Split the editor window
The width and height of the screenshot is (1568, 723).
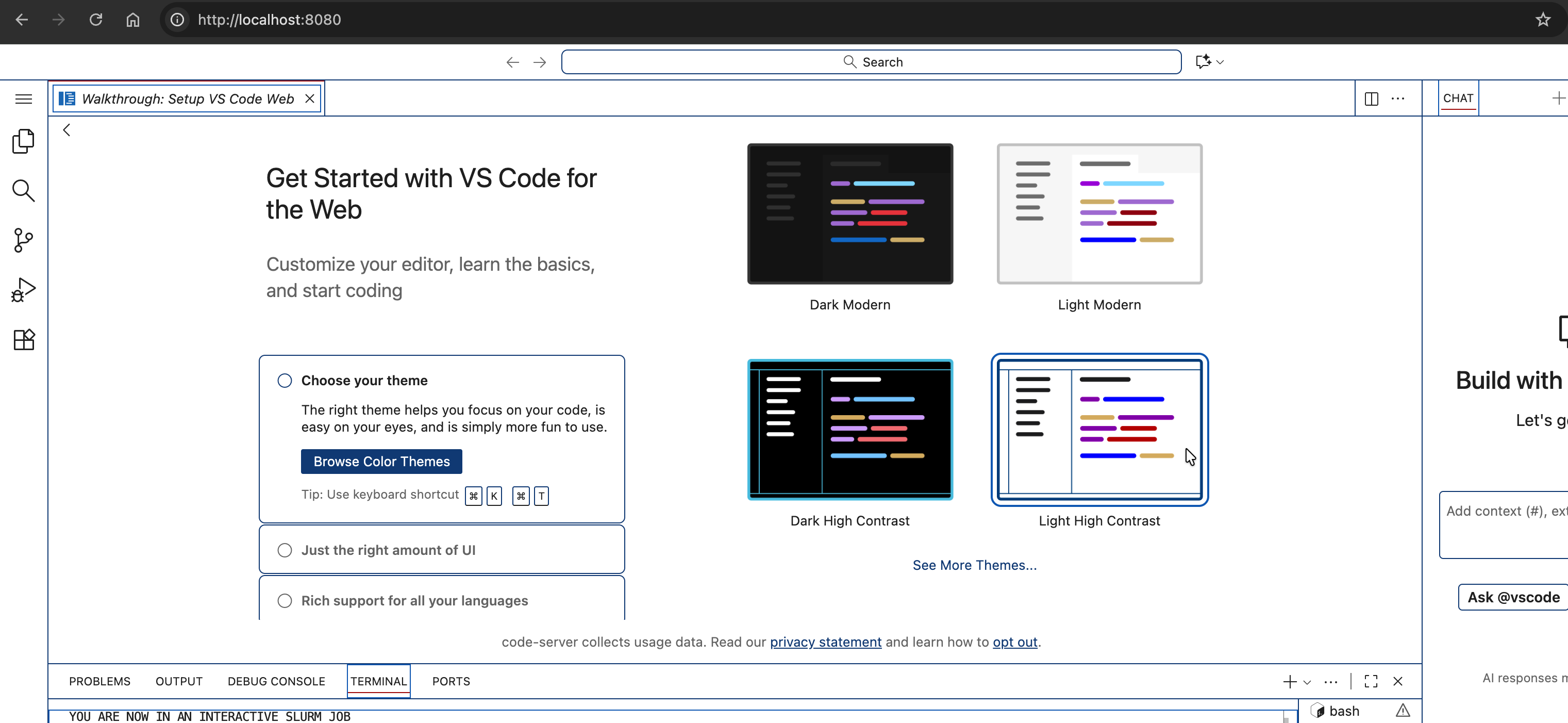pyautogui.click(x=1372, y=97)
